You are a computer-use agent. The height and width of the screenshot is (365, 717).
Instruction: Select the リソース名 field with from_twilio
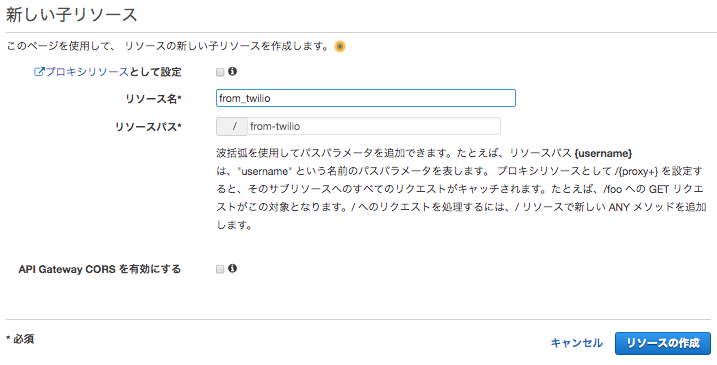(366, 98)
